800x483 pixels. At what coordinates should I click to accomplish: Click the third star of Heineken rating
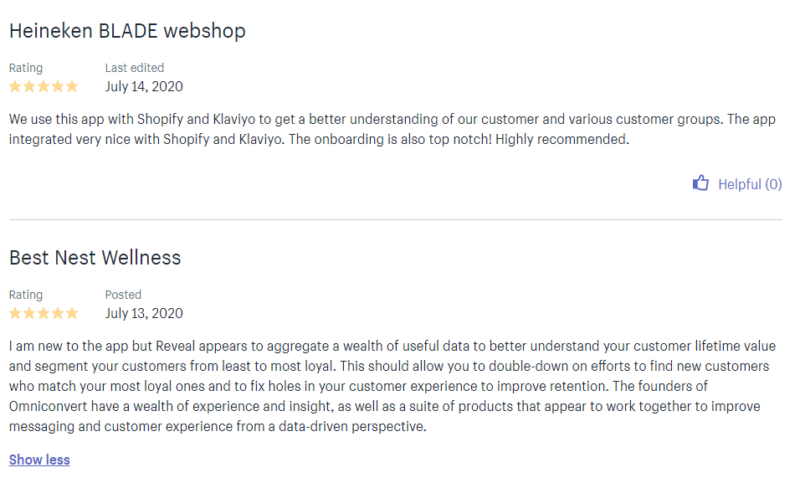click(44, 86)
